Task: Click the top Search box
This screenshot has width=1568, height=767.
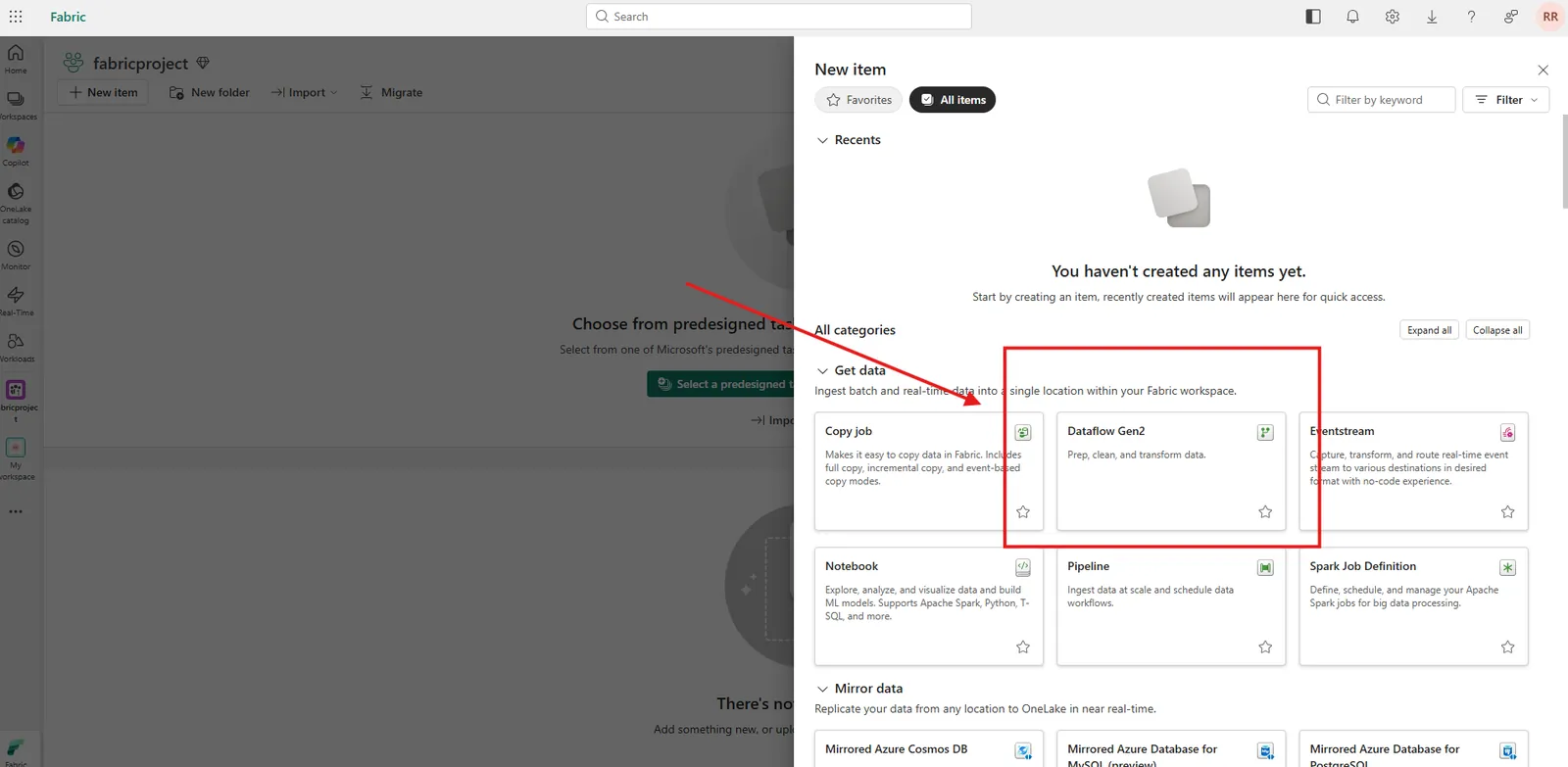Action: pyautogui.click(x=779, y=17)
